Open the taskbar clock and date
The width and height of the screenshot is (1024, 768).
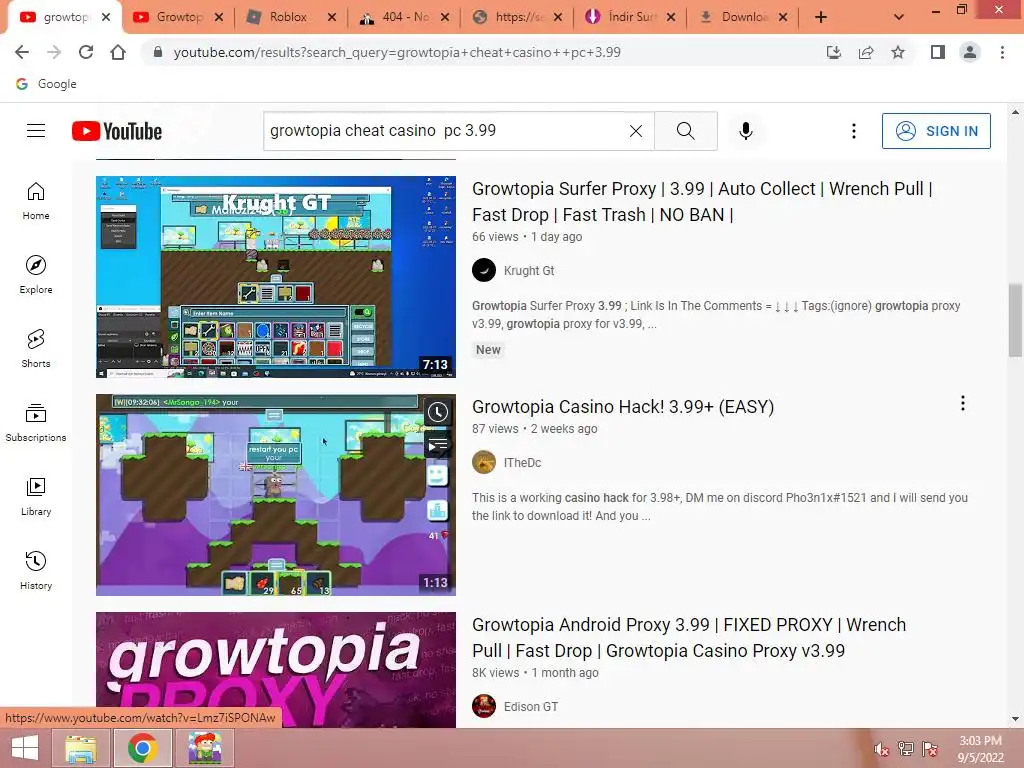click(x=980, y=749)
